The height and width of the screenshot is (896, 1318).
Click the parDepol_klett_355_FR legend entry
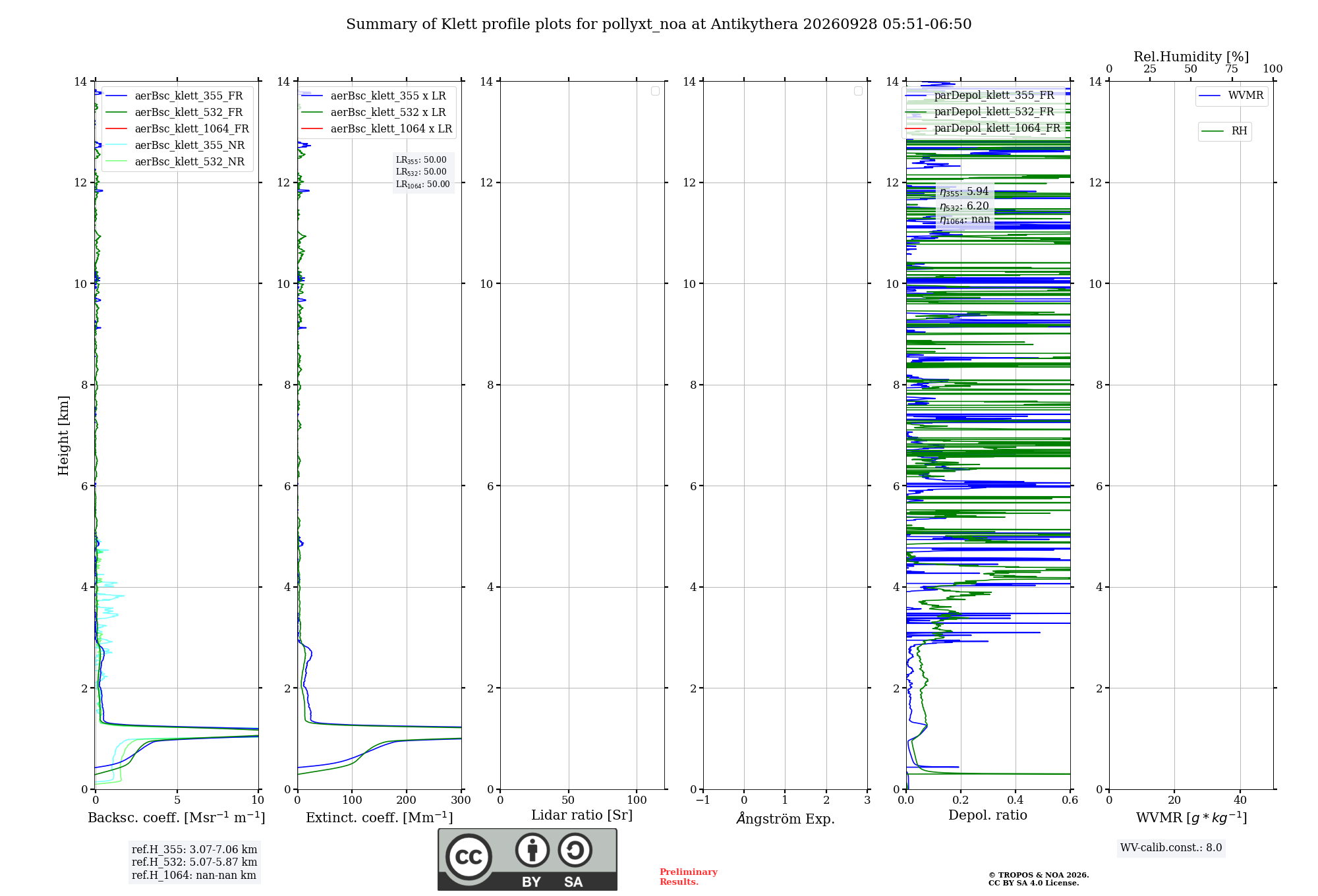pos(980,96)
